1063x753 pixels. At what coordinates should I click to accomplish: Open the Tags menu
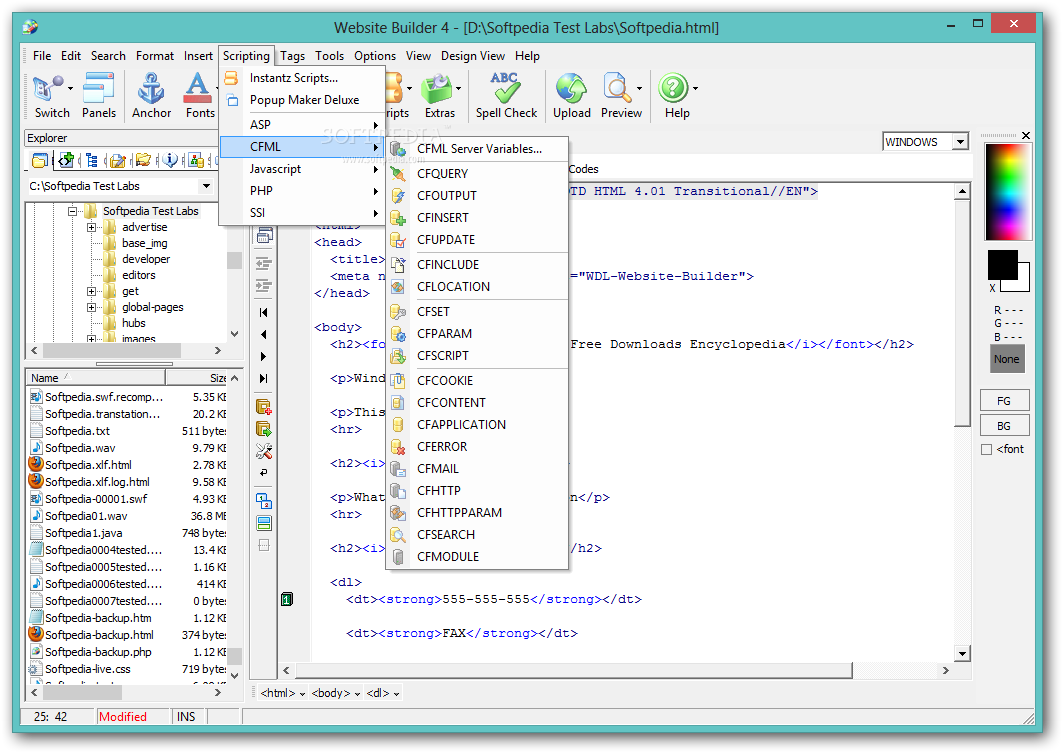(x=293, y=56)
